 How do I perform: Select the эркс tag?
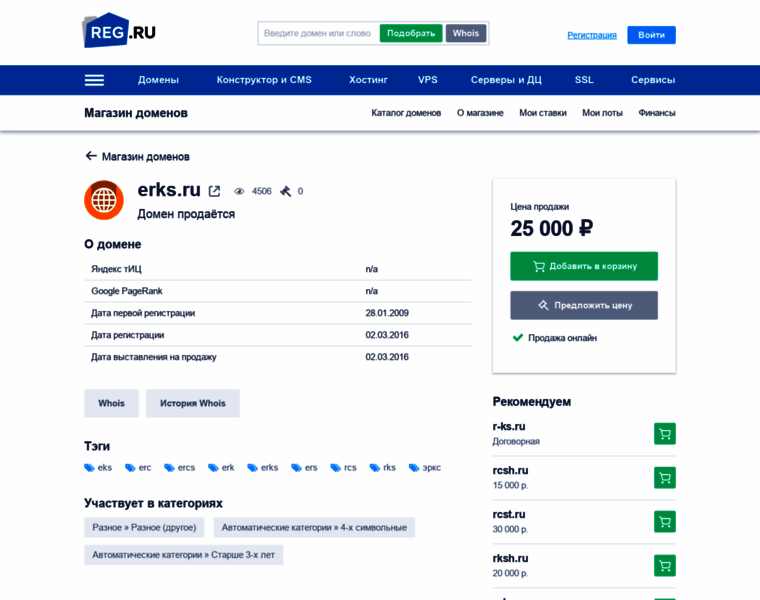[x=425, y=468]
